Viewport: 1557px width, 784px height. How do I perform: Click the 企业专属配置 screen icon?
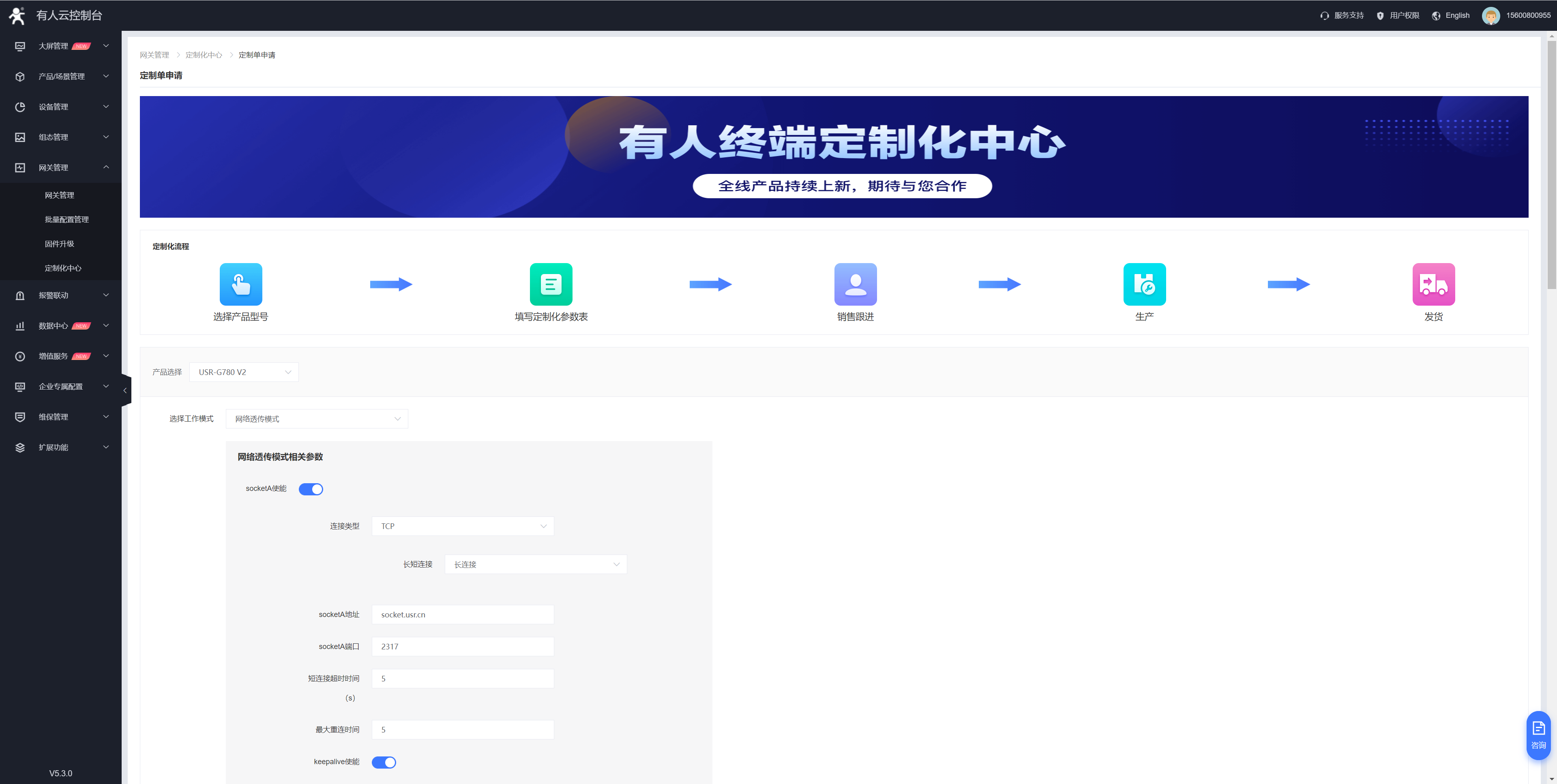click(20, 386)
